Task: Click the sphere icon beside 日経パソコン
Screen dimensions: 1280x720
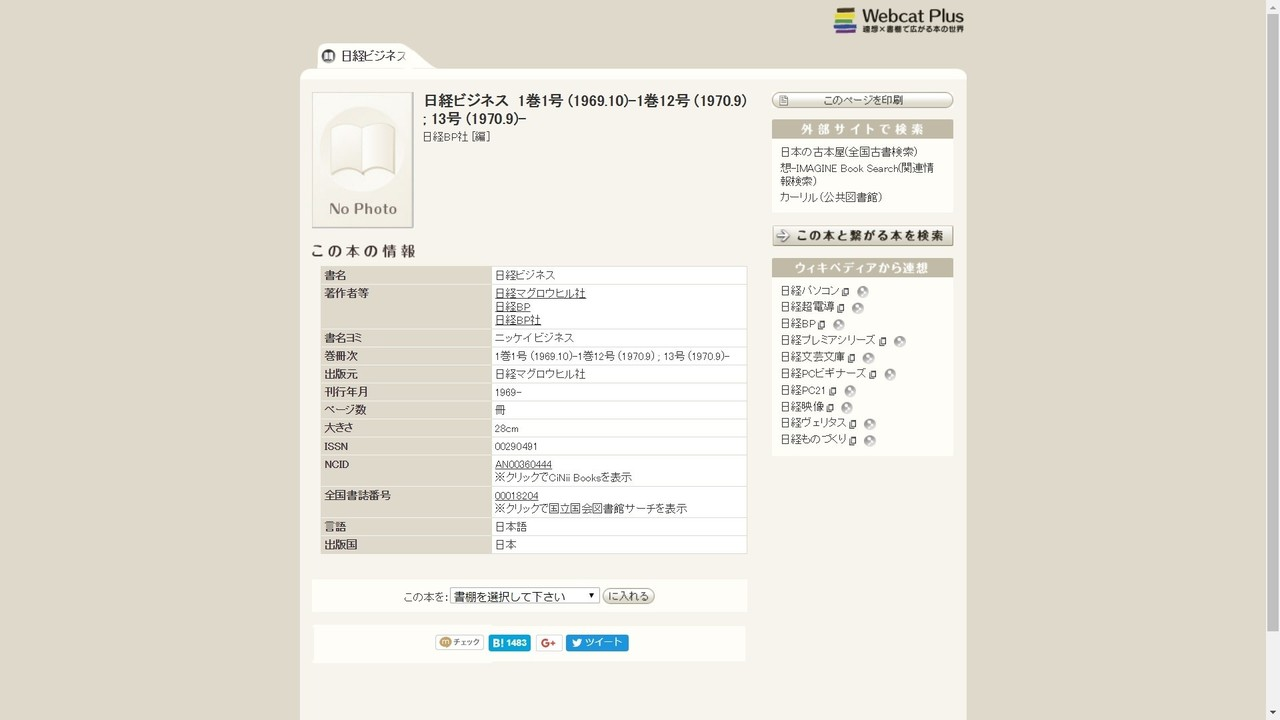Action: 862,292
